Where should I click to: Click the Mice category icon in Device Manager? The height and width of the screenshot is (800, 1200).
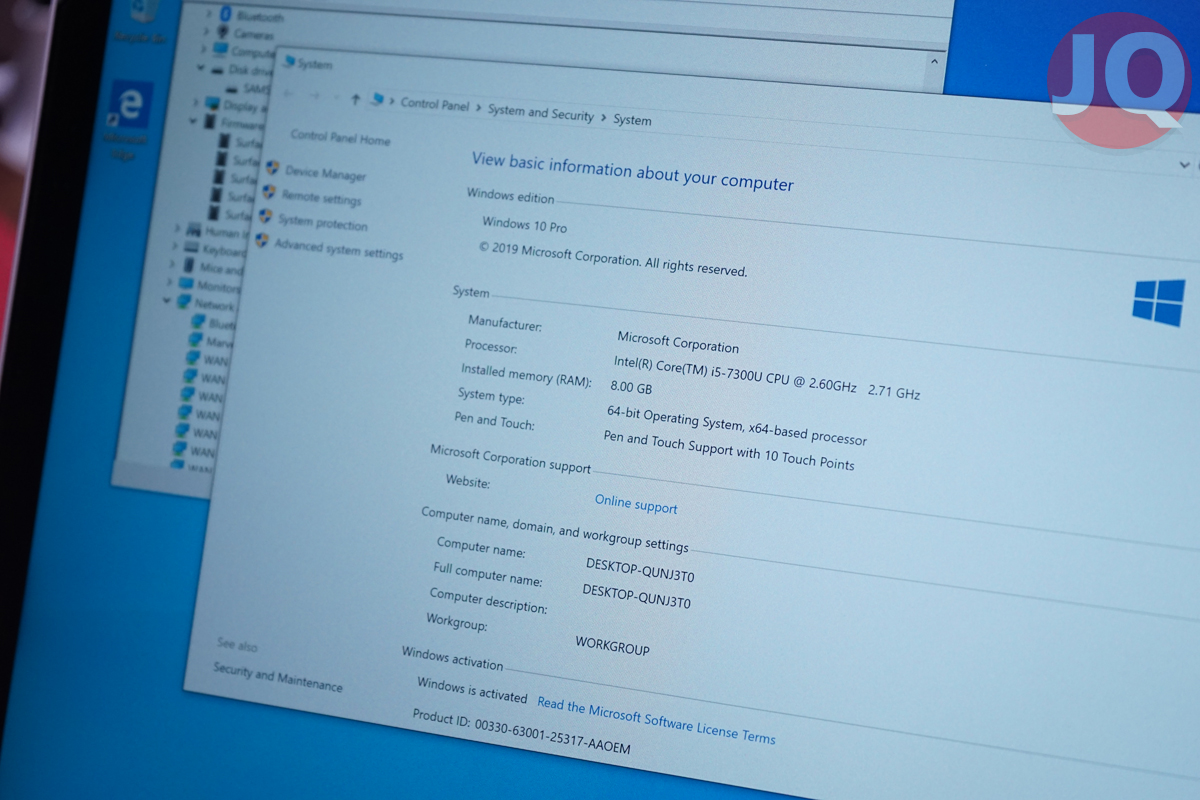click(x=188, y=265)
